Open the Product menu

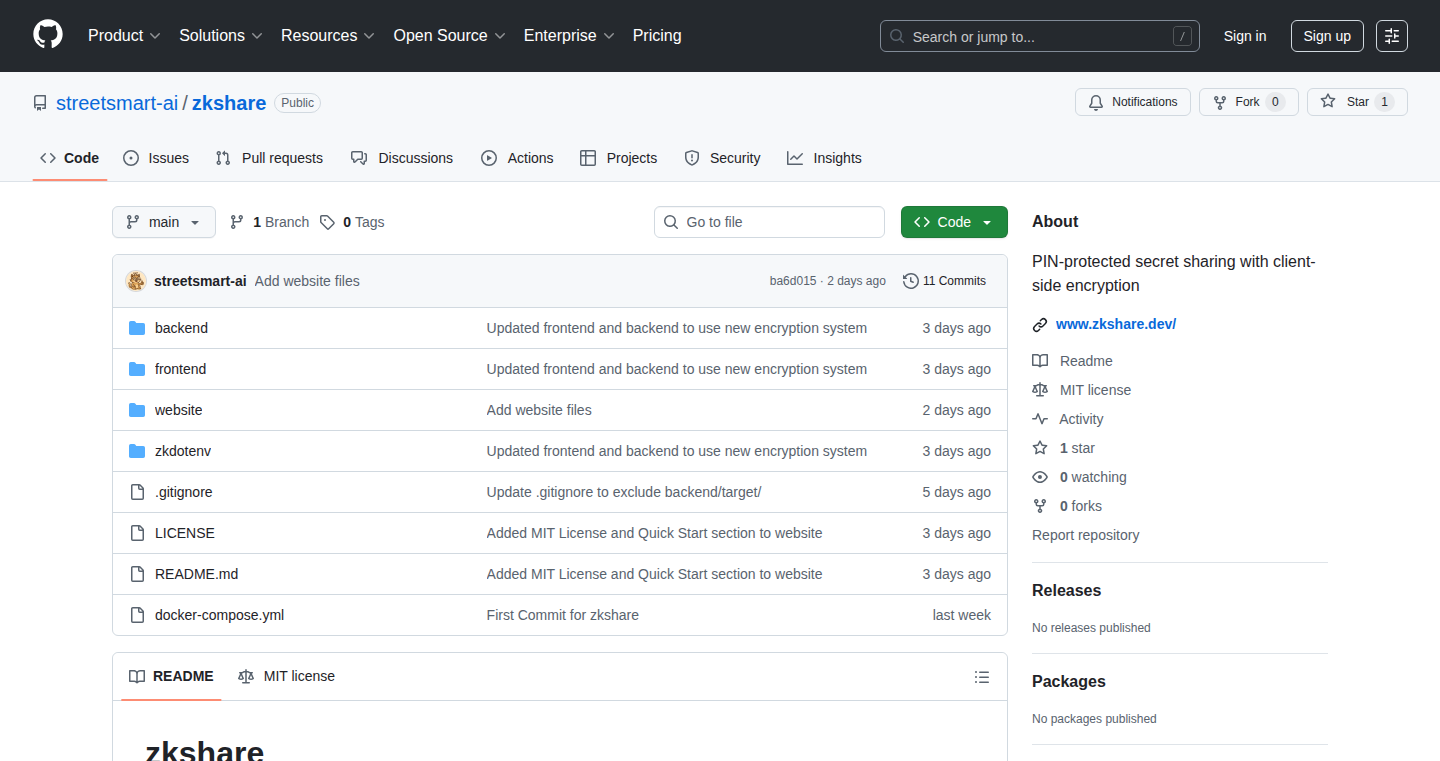[124, 36]
